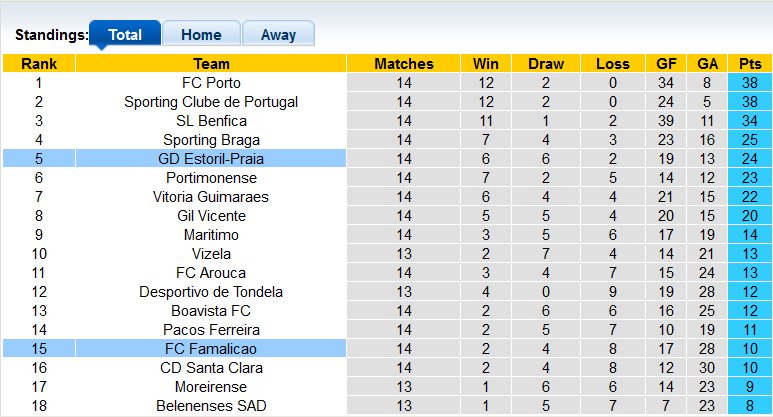Open the FC Famalicao team link
This screenshot has height=417, width=773.
pos(211,349)
